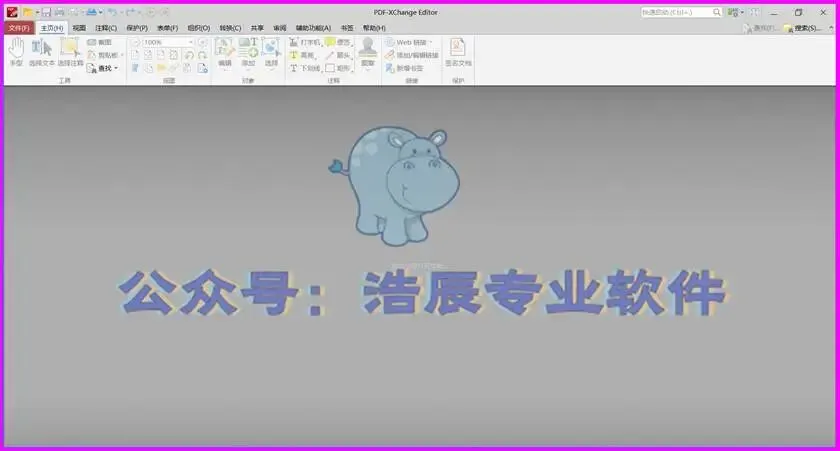Expand the Find (查找) dropdown arrow
Viewport: 840px width, 451px height.
(x=116, y=68)
